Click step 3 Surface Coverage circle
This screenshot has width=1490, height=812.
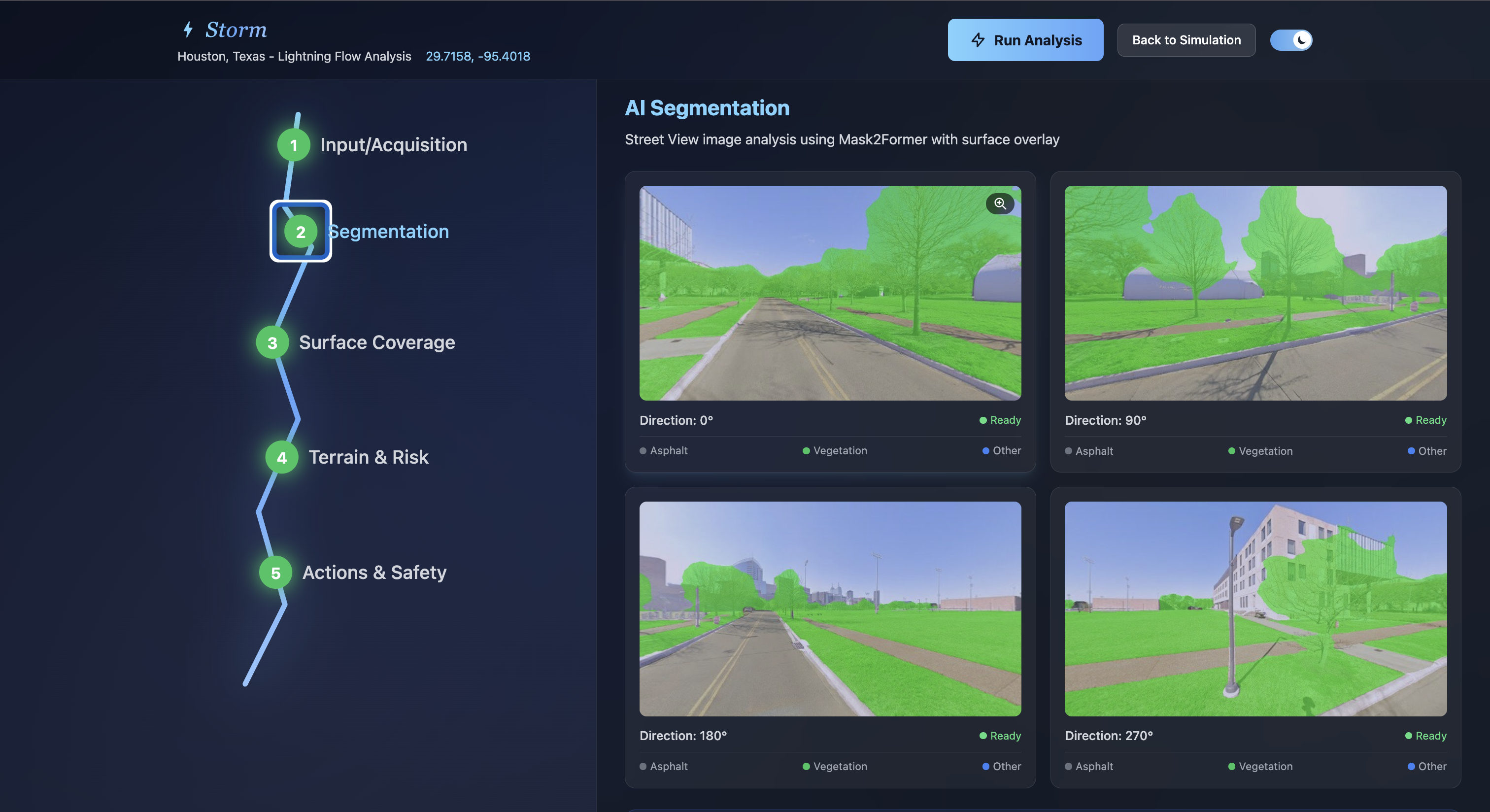point(272,343)
